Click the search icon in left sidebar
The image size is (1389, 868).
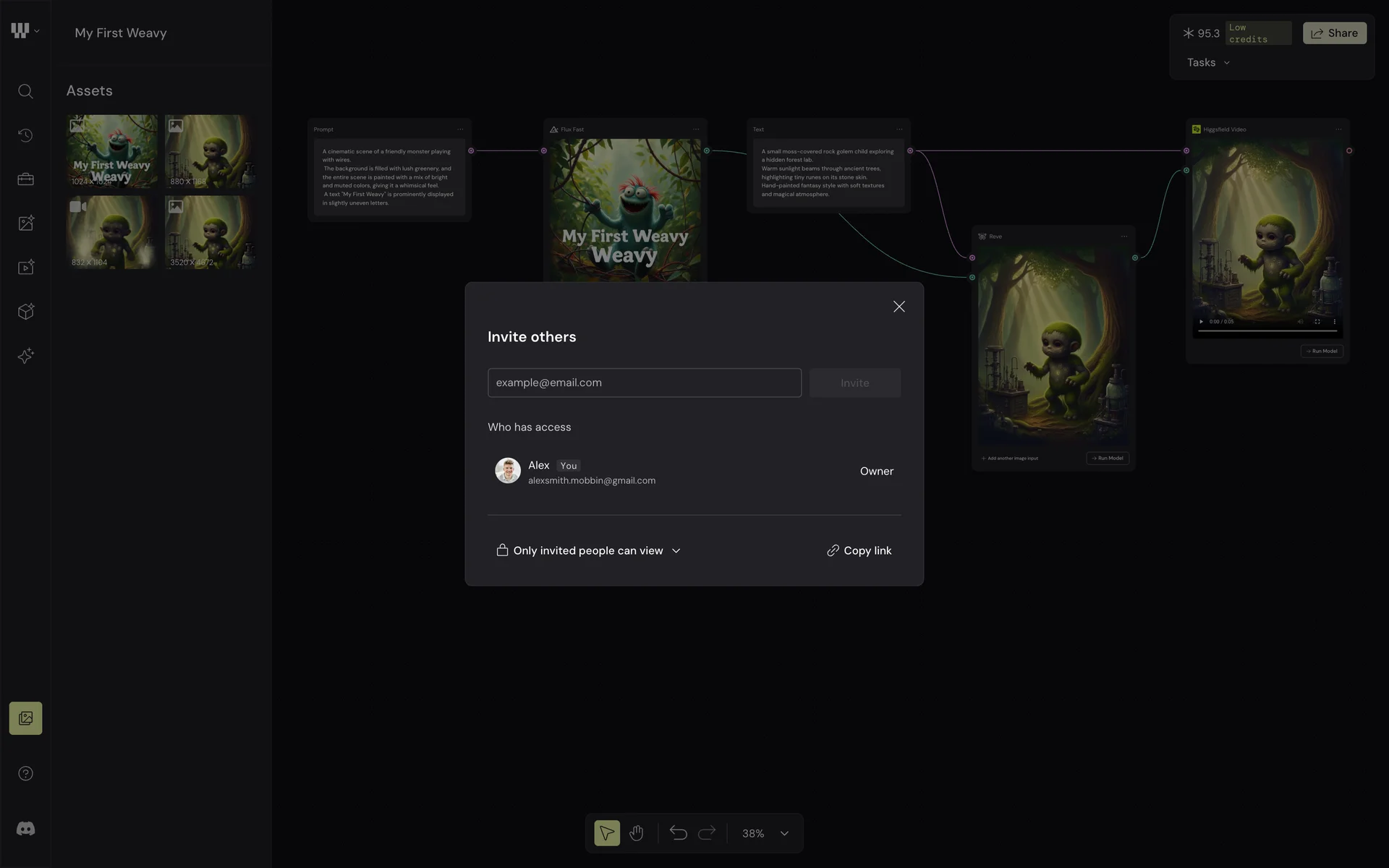tap(25, 91)
